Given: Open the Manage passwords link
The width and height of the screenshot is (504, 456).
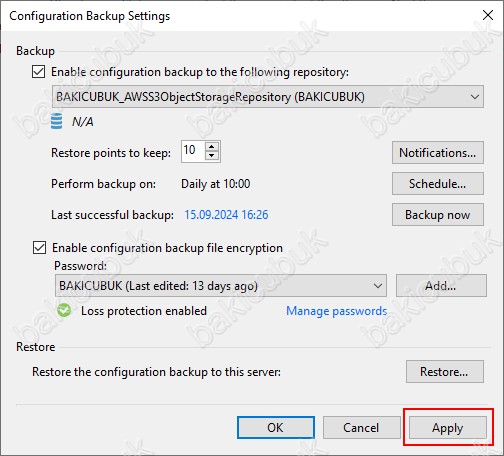Looking at the screenshot, I should tap(337, 311).
